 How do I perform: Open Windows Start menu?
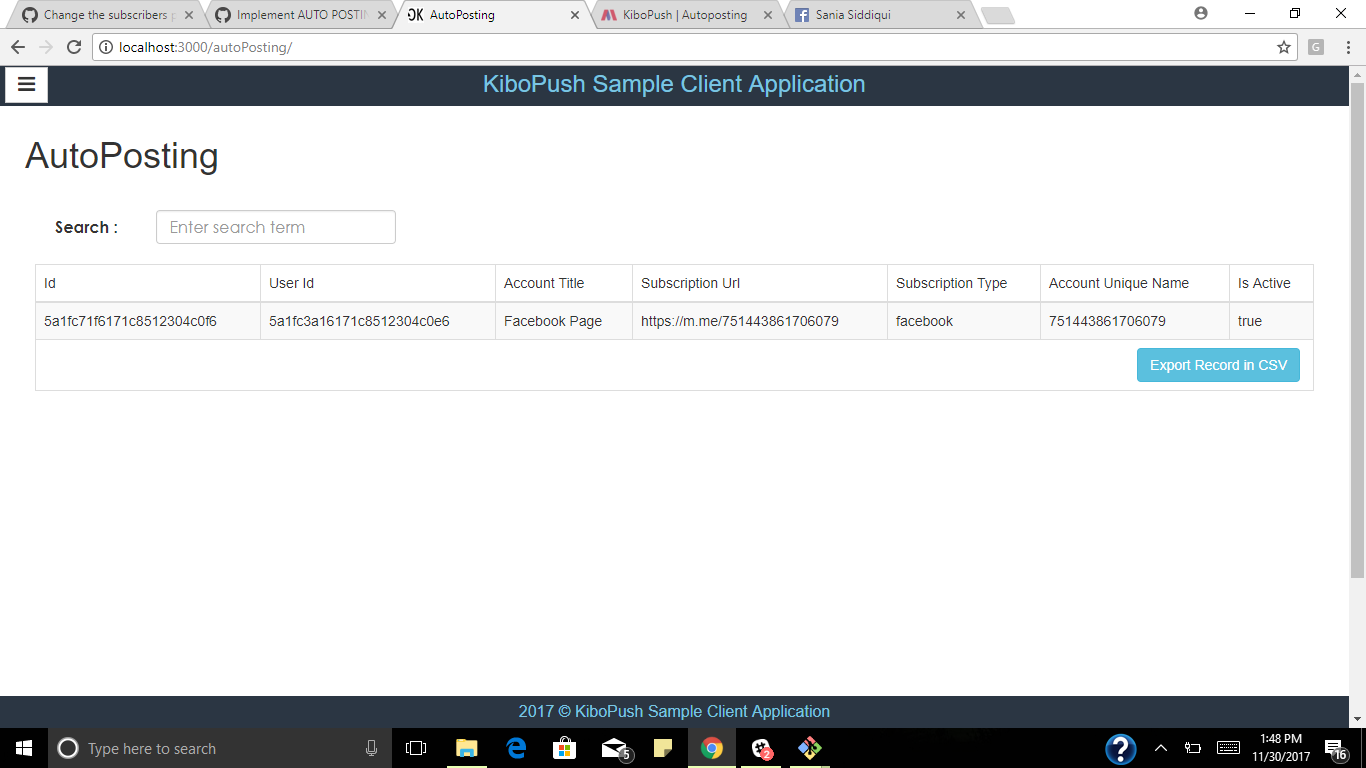coord(24,748)
